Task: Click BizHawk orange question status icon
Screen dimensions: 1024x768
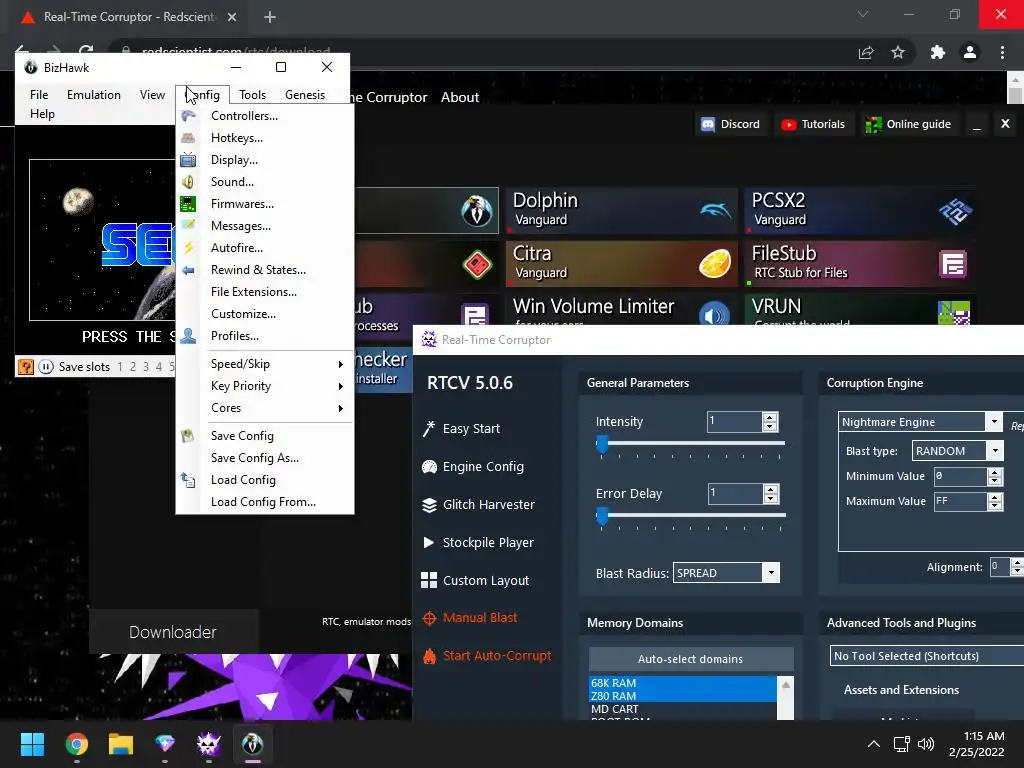Action: tap(25, 367)
